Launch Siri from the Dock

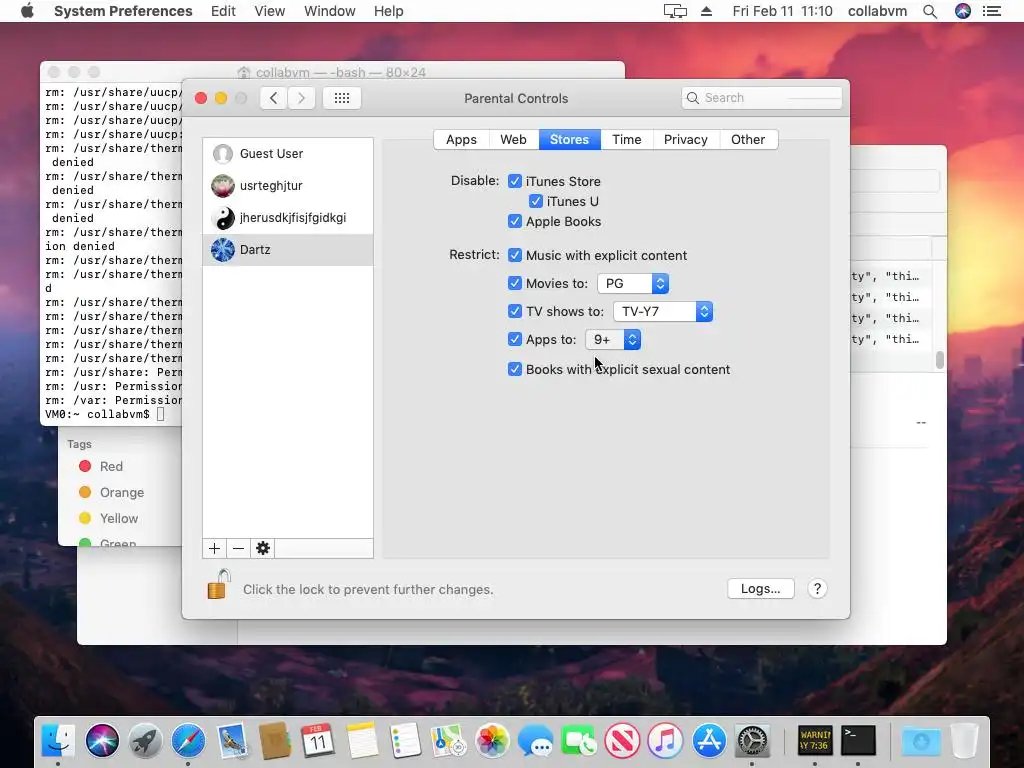coord(102,741)
